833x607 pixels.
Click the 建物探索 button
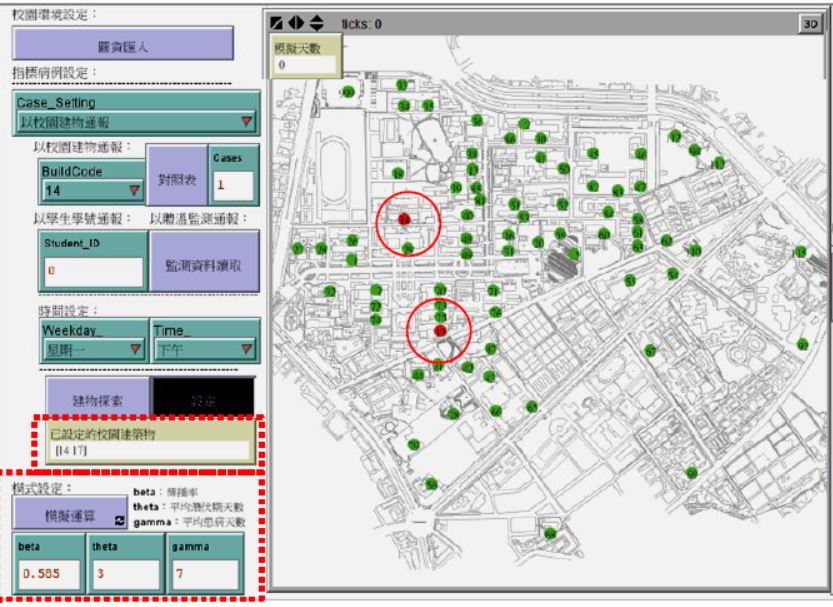coord(97,399)
